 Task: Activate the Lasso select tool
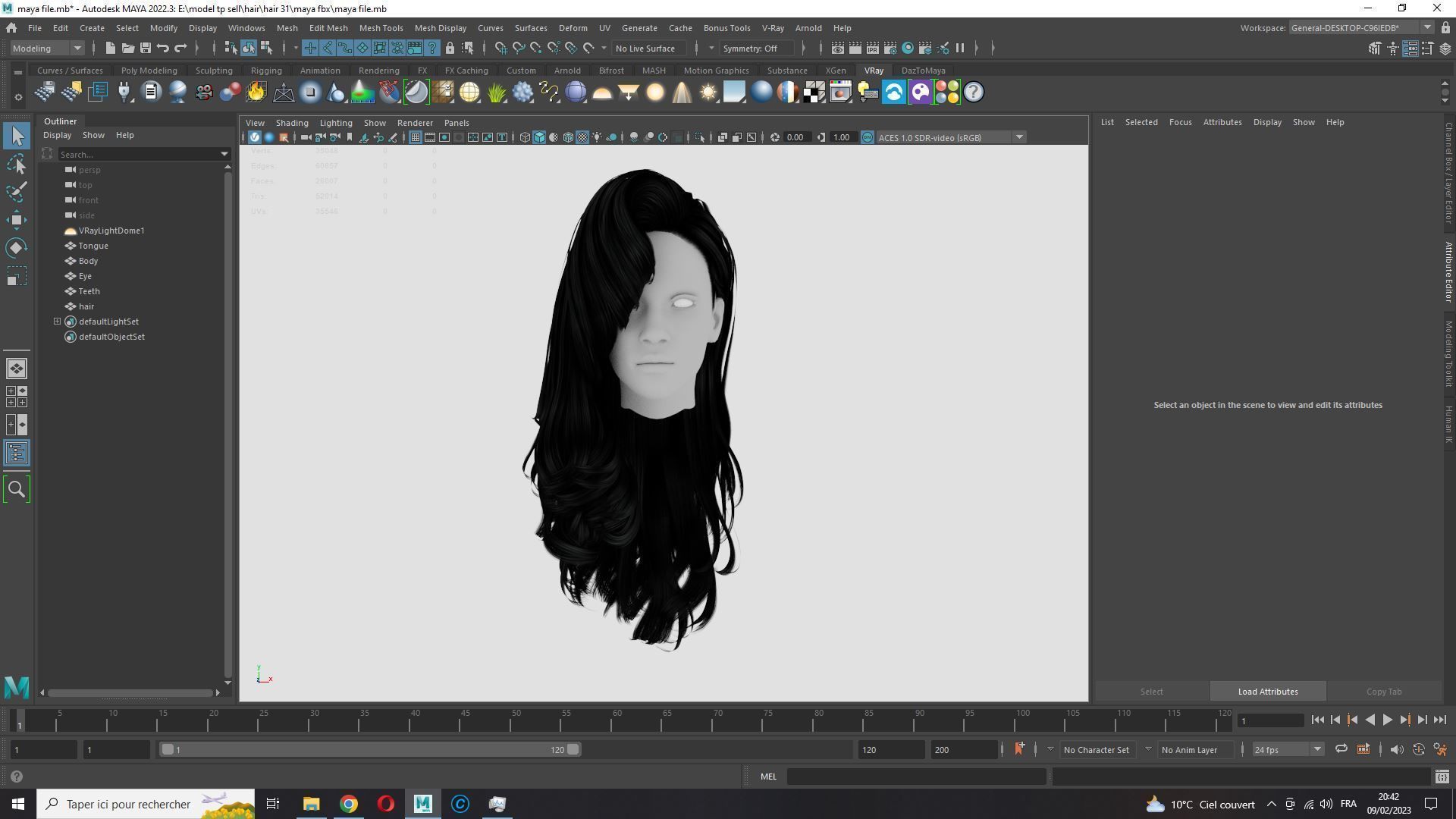(17, 165)
